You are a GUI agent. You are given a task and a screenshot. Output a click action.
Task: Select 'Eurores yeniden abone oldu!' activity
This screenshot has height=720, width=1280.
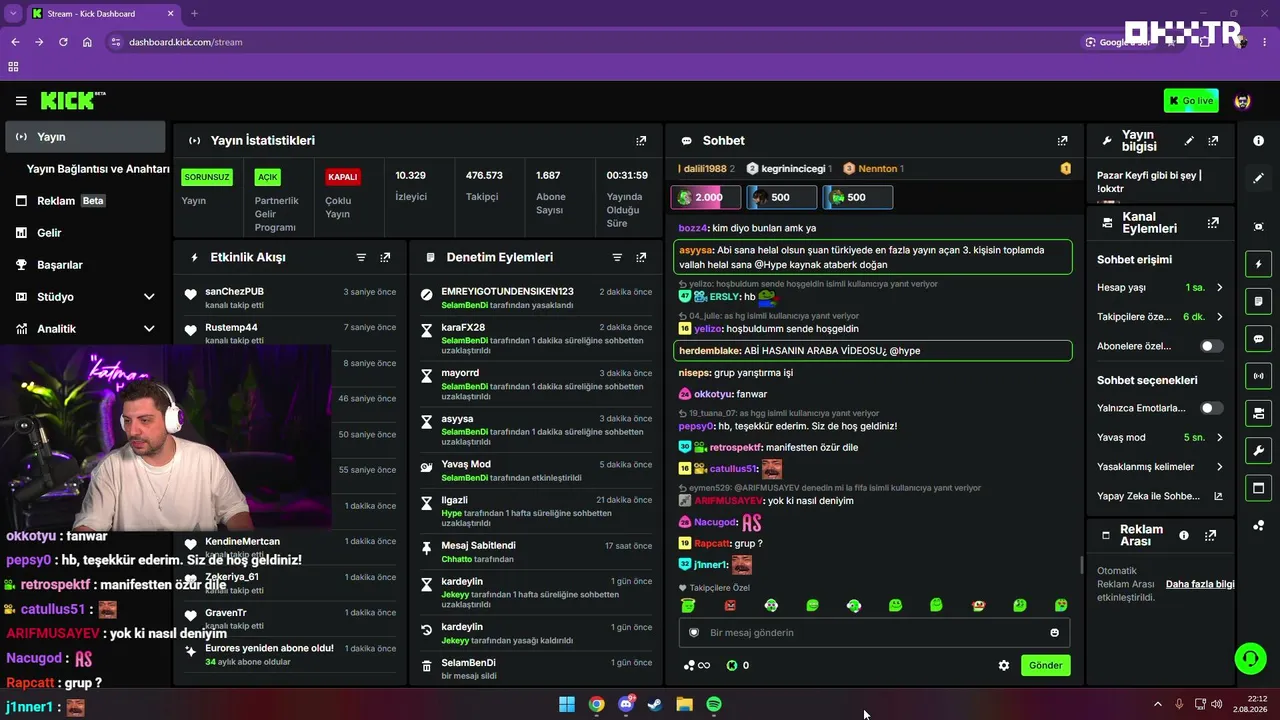coord(290,654)
